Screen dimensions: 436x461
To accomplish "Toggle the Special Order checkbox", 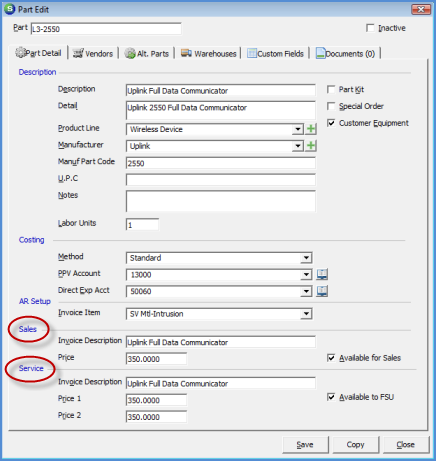I will (x=331, y=106).
